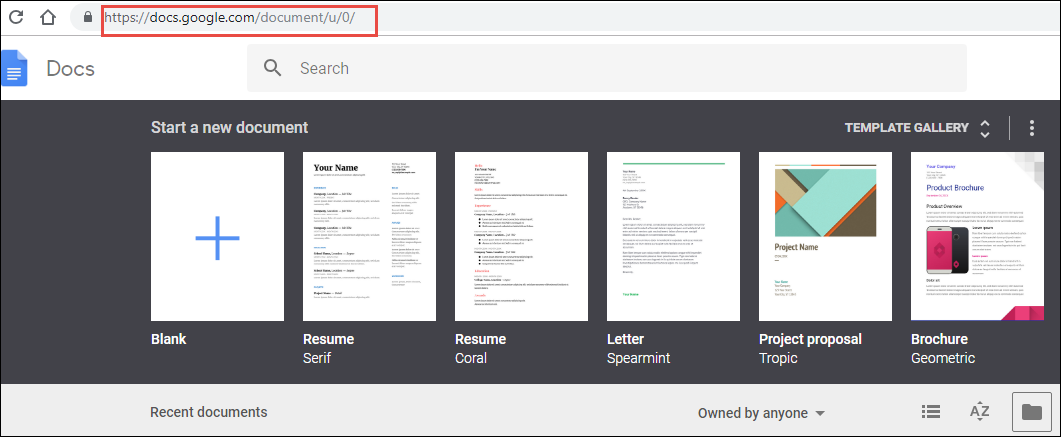
Task: Reload the page with the refresh icon
Action: coord(16,18)
